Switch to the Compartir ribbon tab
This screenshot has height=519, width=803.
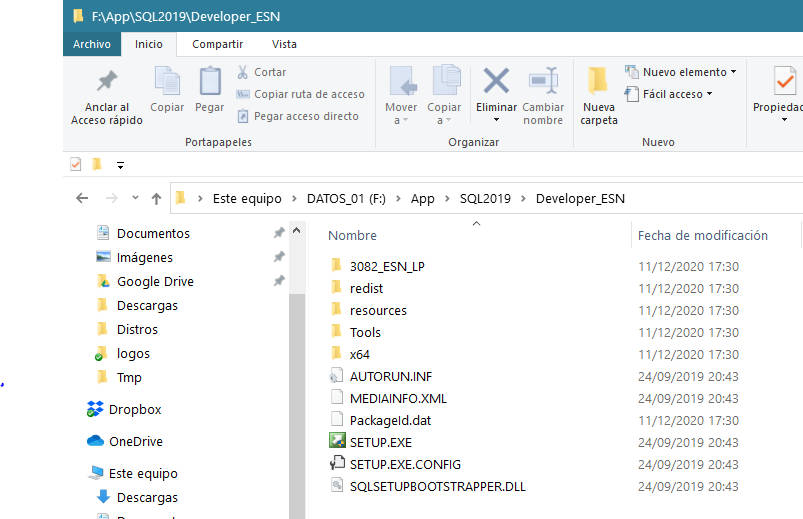coord(218,44)
